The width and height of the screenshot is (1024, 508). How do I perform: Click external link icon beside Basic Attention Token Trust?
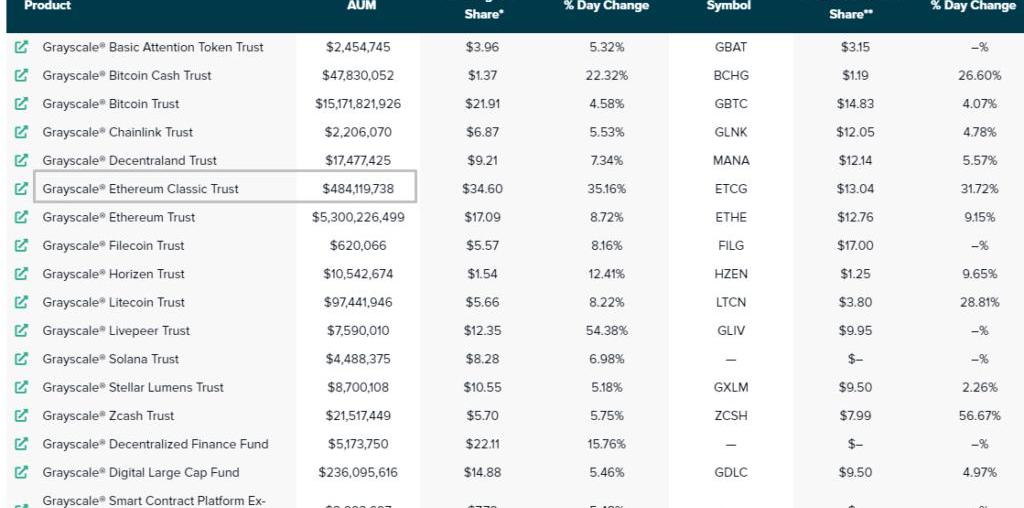pyautogui.click(x=22, y=47)
